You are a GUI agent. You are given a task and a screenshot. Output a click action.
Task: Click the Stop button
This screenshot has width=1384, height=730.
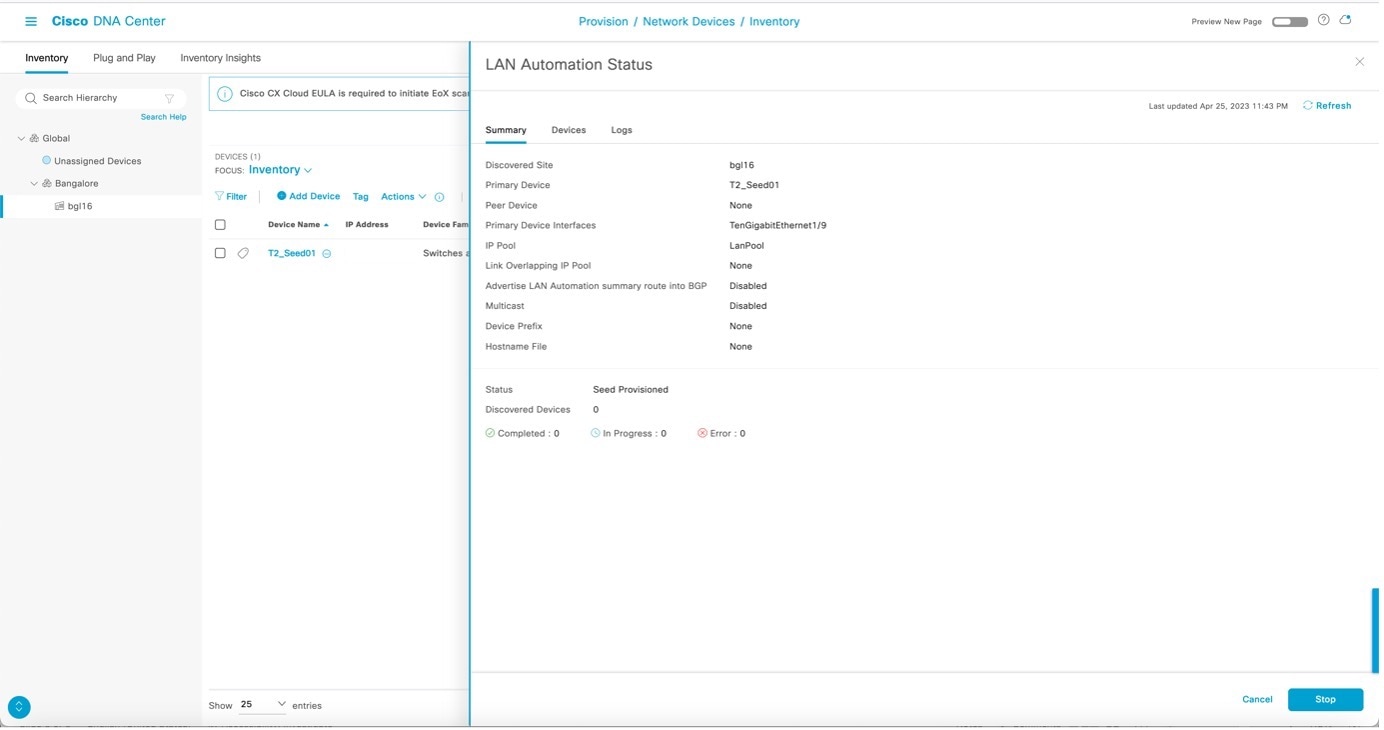(1325, 699)
